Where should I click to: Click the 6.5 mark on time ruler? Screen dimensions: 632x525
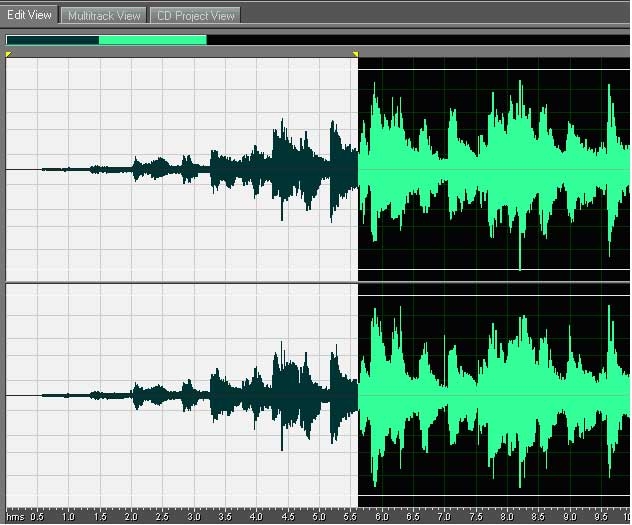click(x=413, y=517)
